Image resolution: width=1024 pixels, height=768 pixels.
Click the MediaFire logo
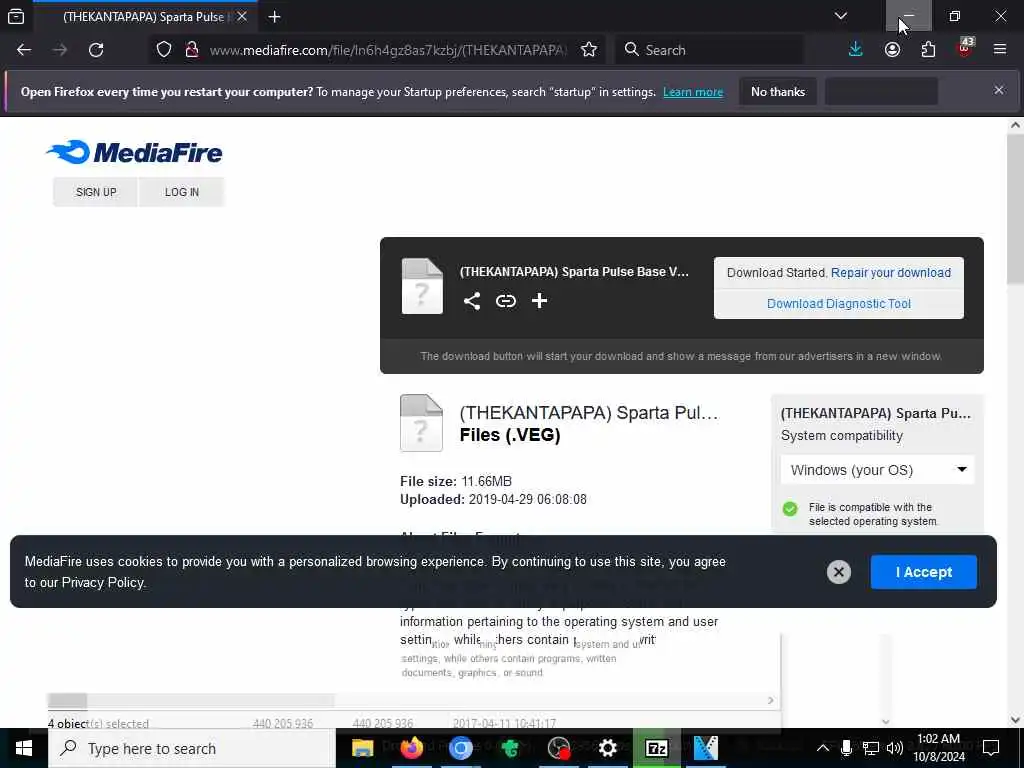click(134, 152)
